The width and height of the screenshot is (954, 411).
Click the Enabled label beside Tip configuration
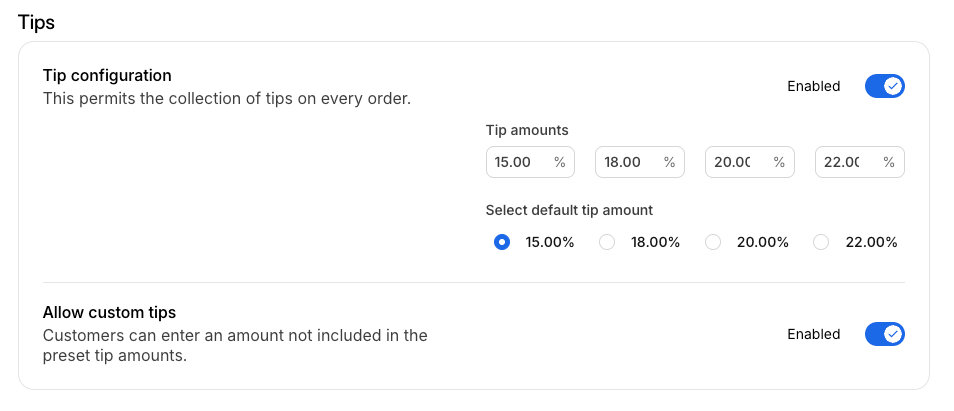point(813,86)
